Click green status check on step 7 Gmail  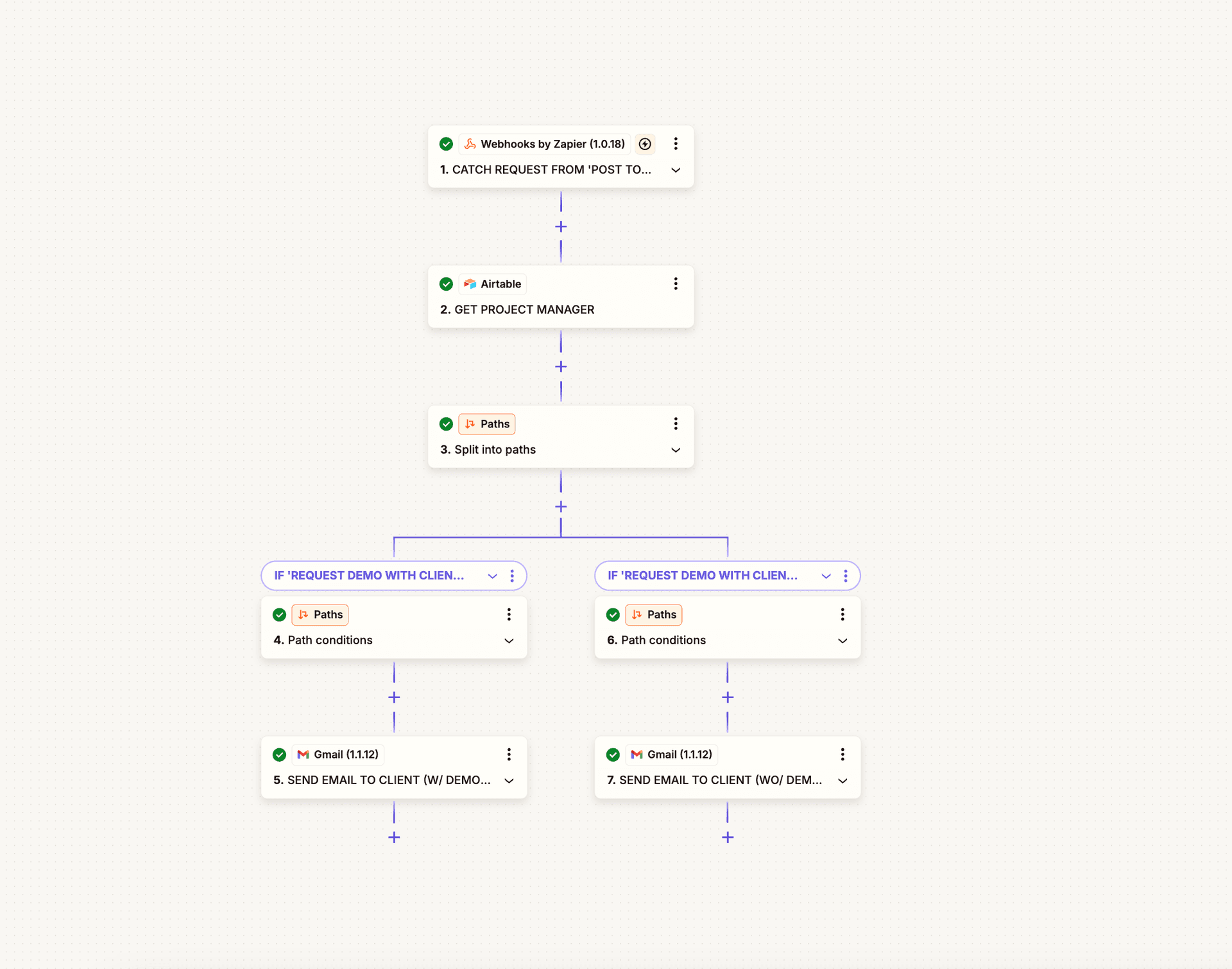click(613, 754)
